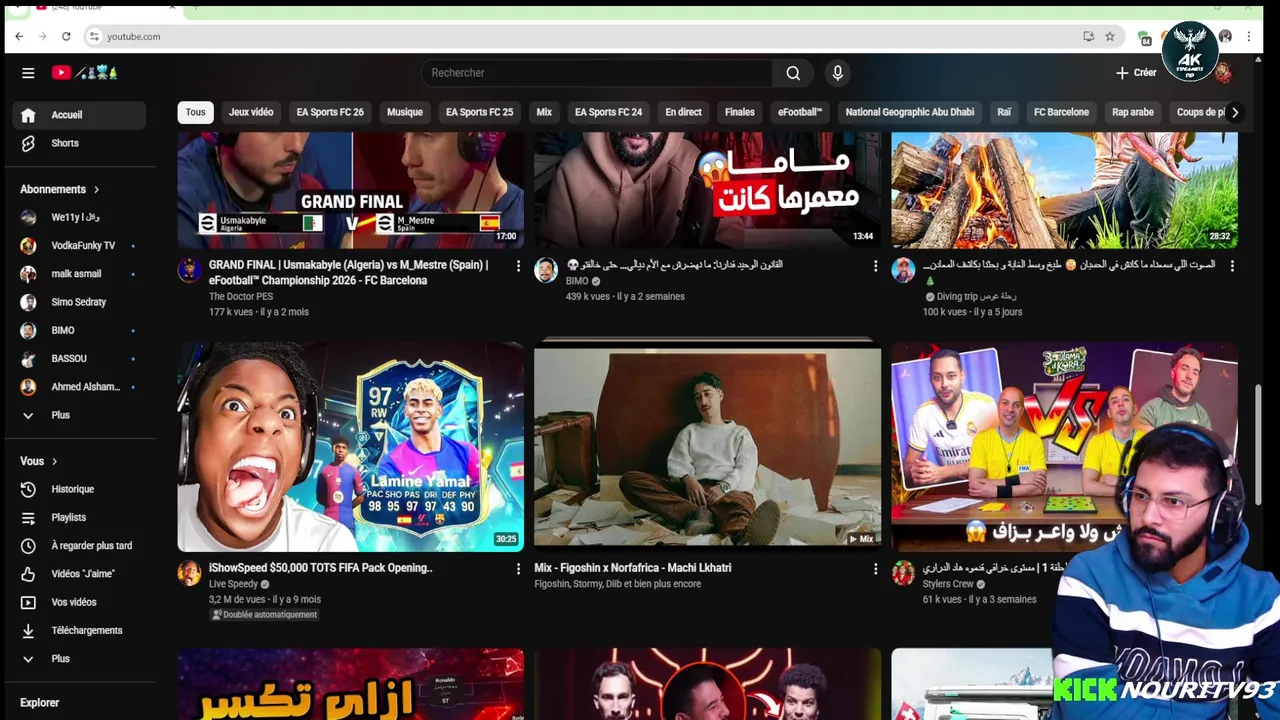
Task: Click the search magnifier button
Action: tap(793, 72)
